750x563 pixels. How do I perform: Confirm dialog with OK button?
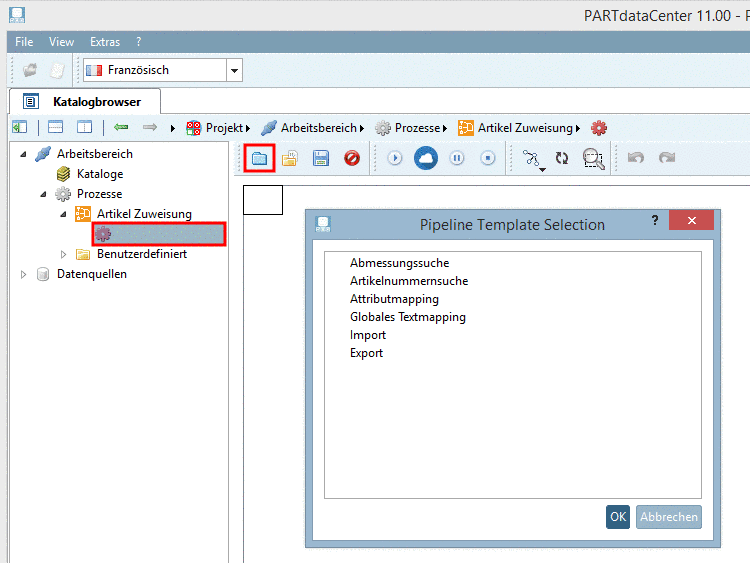coord(618,517)
